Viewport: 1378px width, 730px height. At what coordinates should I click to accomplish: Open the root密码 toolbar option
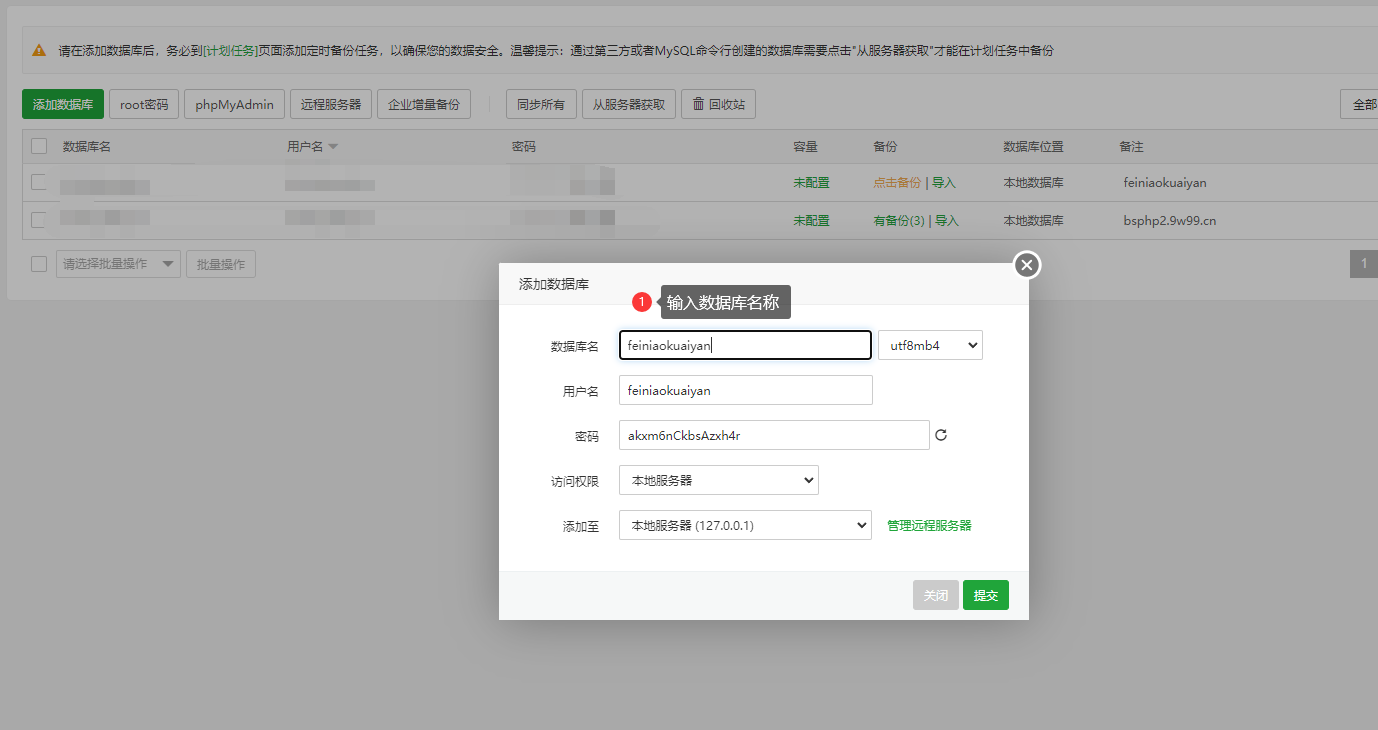[144, 104]
